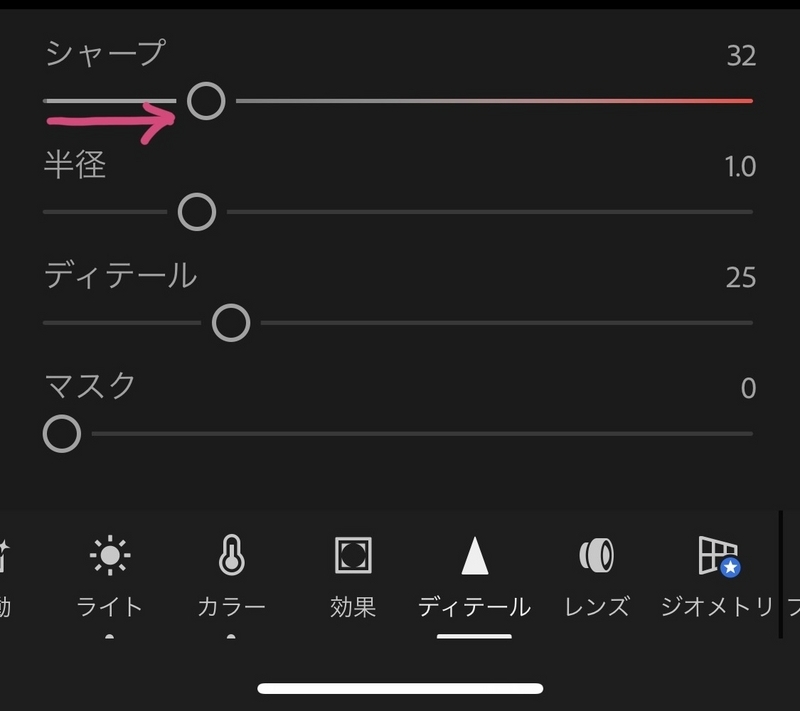Screen dimensions: 800x711
Task: Open the ジオメトリ grid icon
Action: coord(717,555)
